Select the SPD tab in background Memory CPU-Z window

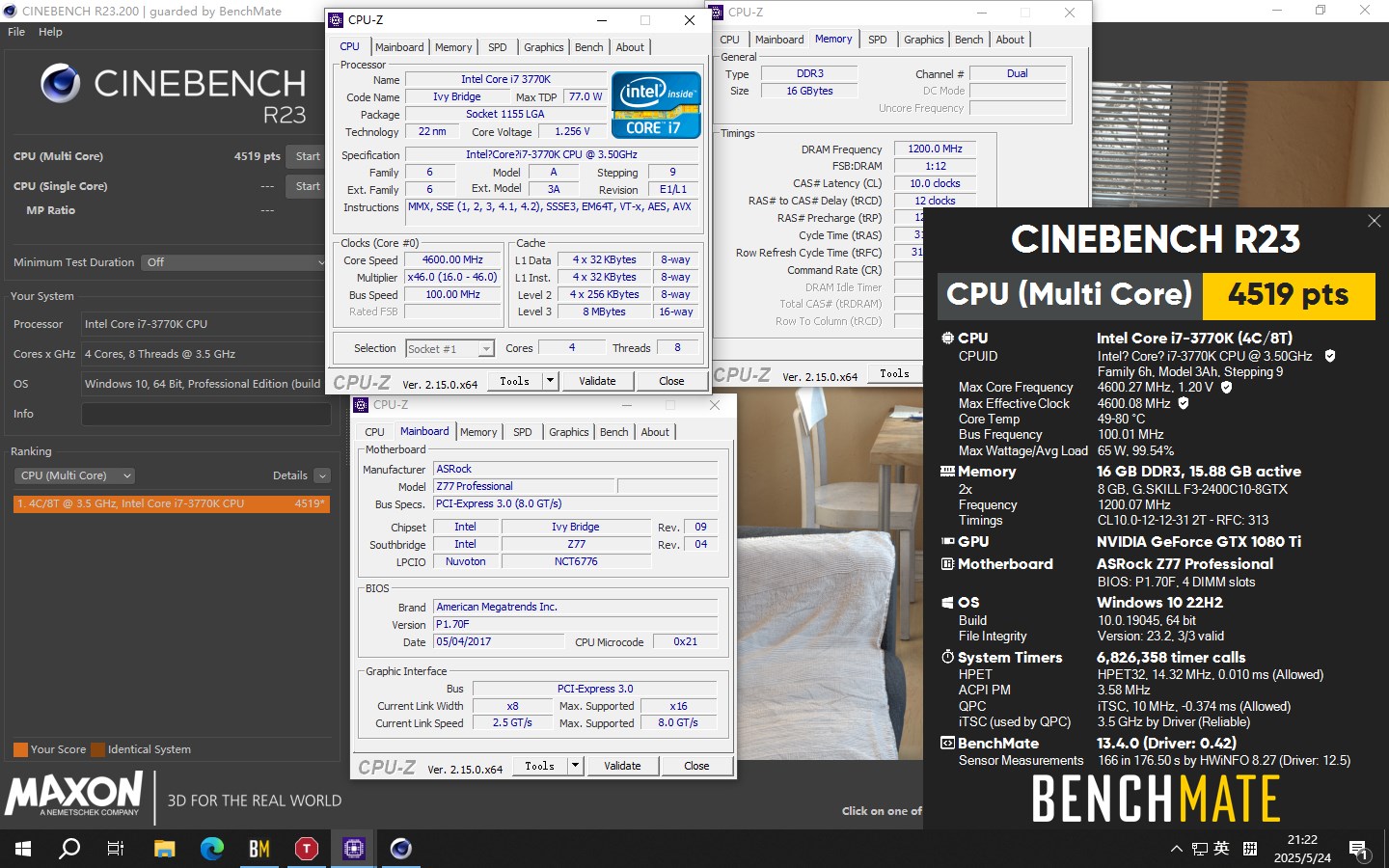pos(878,40)
